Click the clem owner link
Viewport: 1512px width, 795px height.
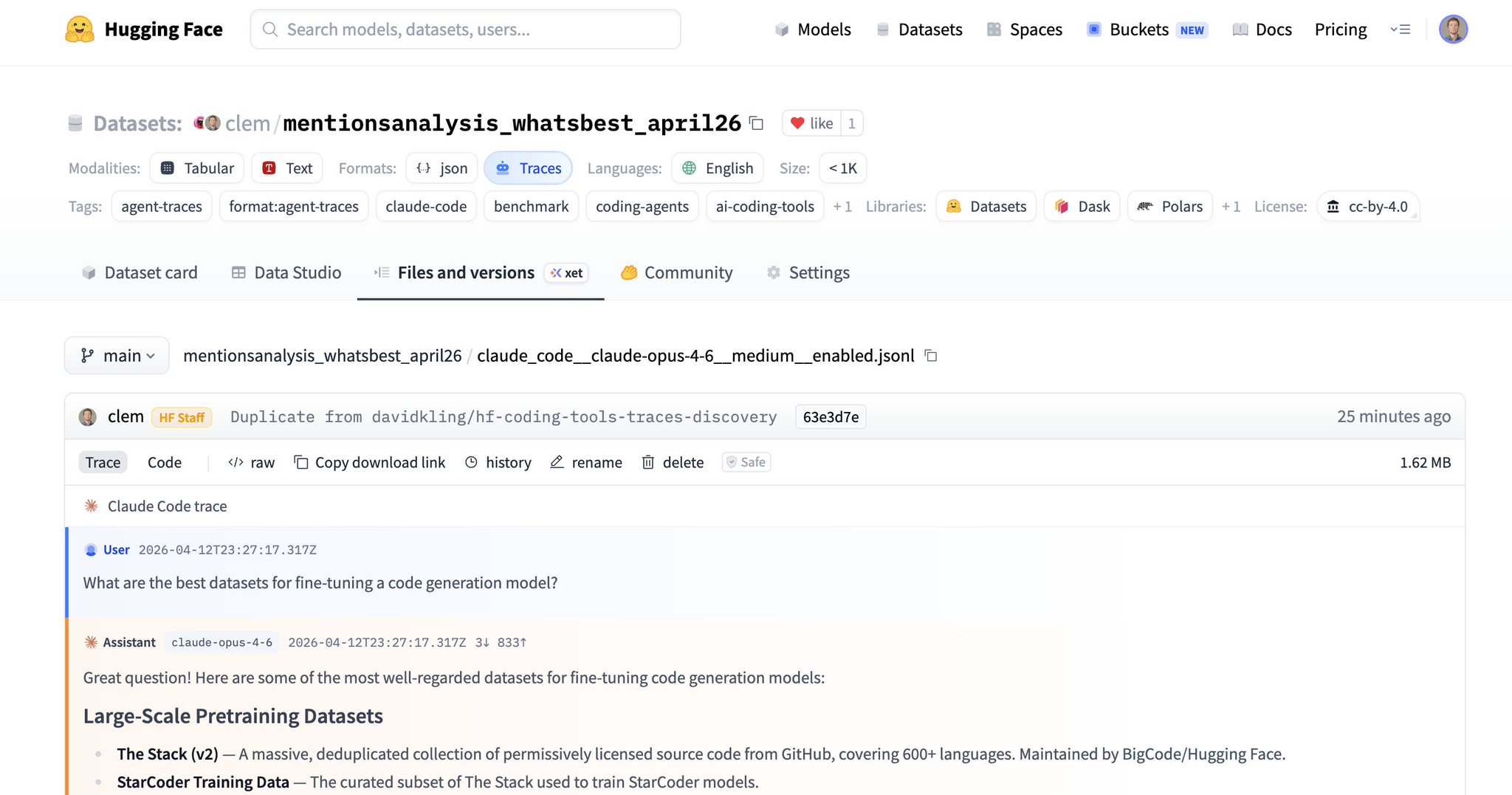[247, 123]
